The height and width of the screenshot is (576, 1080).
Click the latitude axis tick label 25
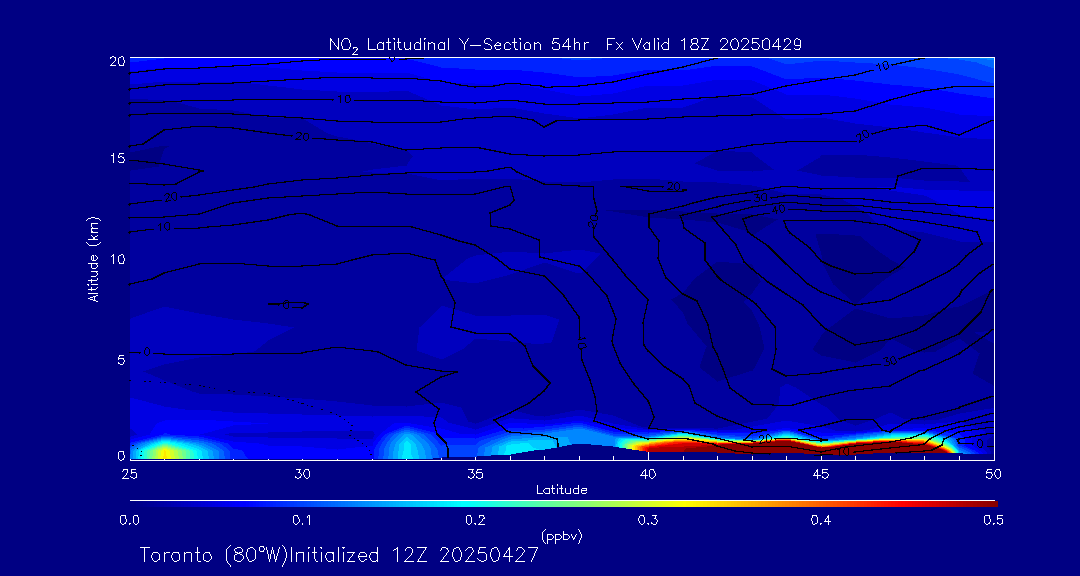129,474
